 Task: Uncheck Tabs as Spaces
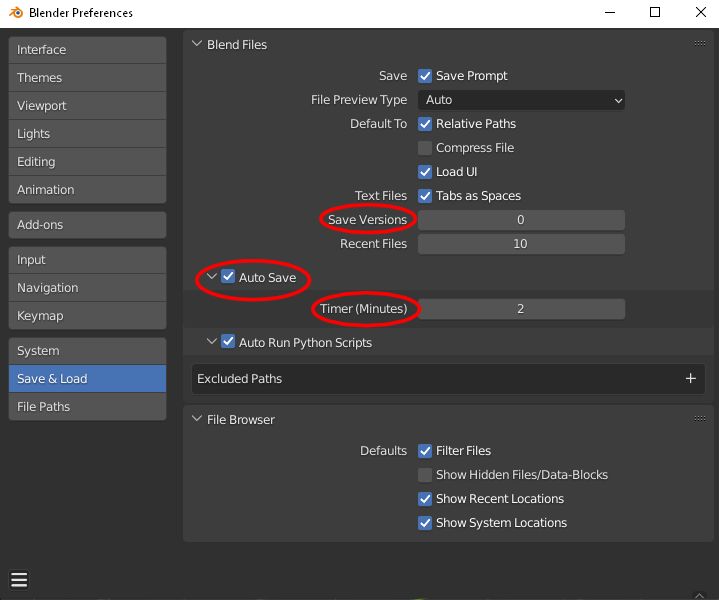point(425,196)
